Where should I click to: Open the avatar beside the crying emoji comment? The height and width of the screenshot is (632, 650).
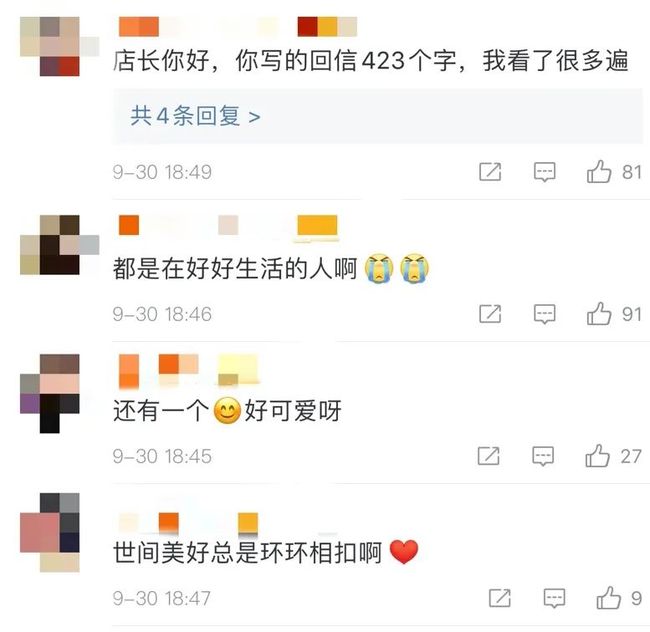click(60, 245)
